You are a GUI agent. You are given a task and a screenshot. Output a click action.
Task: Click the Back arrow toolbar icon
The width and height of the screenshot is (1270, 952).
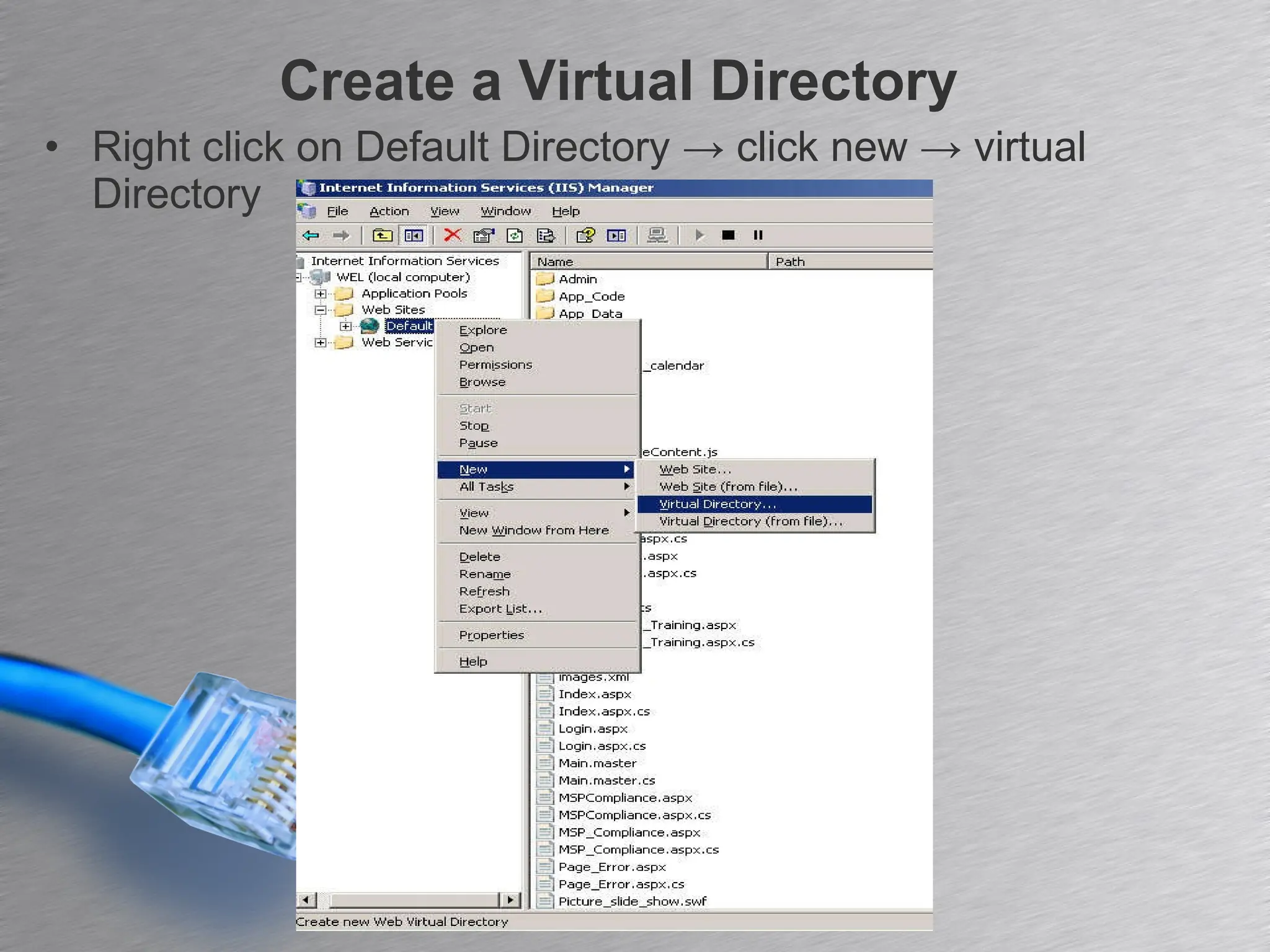311,236
